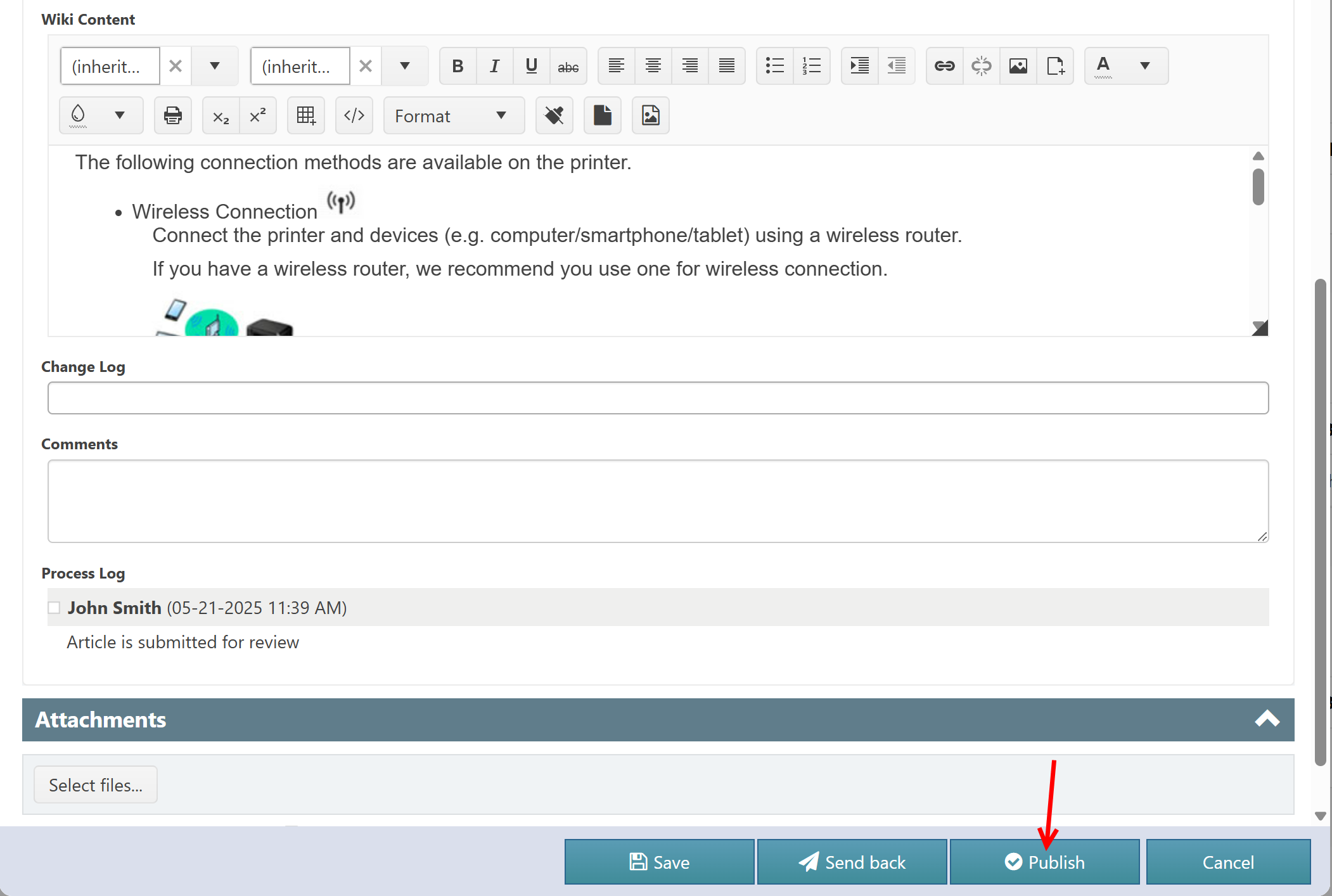Expand the first inherited font dropdown arrow

[x=215, y=66]
